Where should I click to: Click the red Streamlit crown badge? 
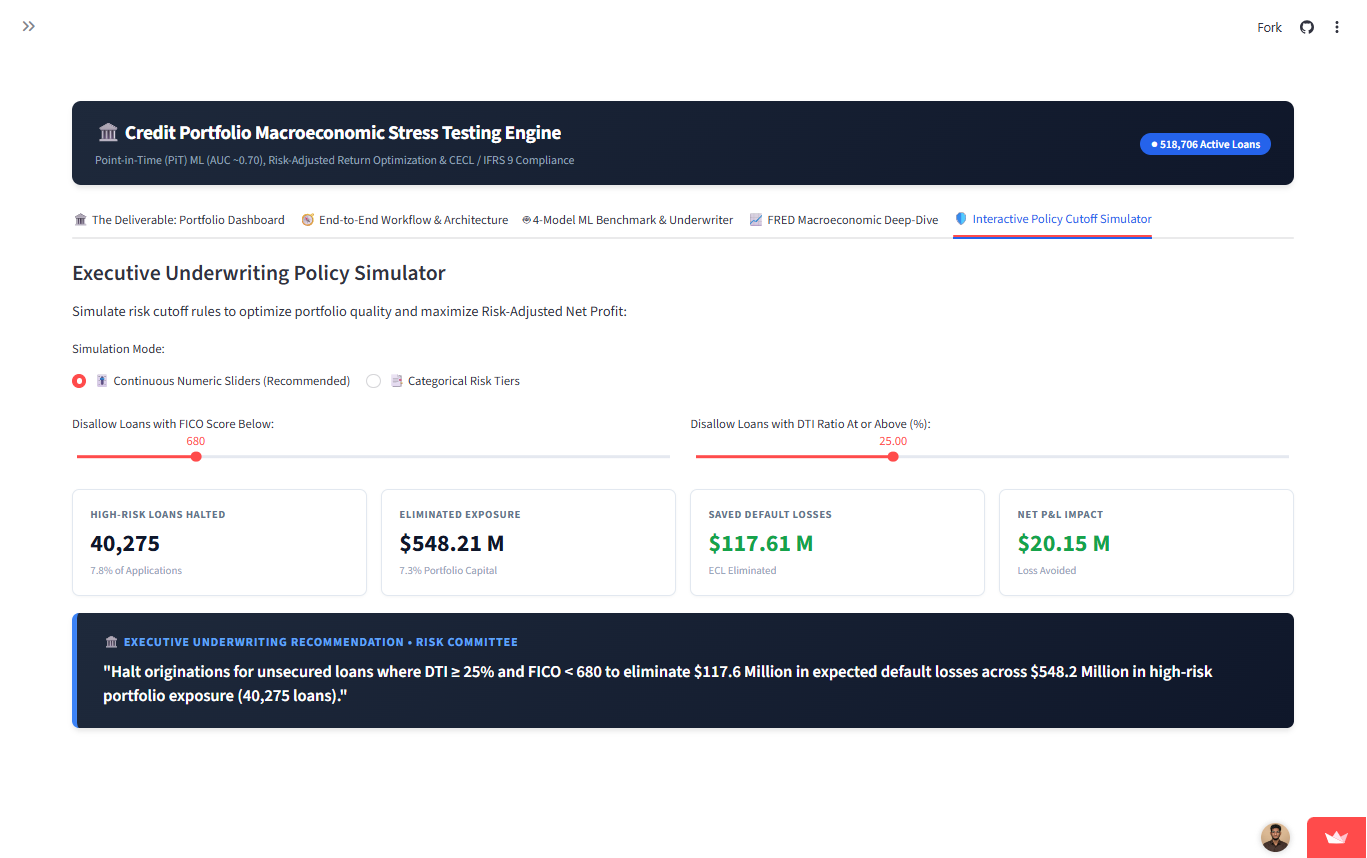pyautogui.click(x=1337, y=838)
